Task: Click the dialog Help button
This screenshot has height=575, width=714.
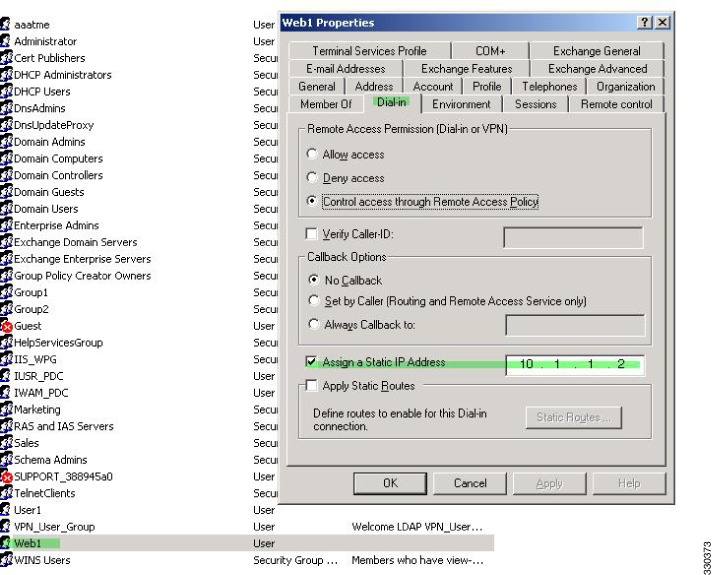Action: (629, 483)
